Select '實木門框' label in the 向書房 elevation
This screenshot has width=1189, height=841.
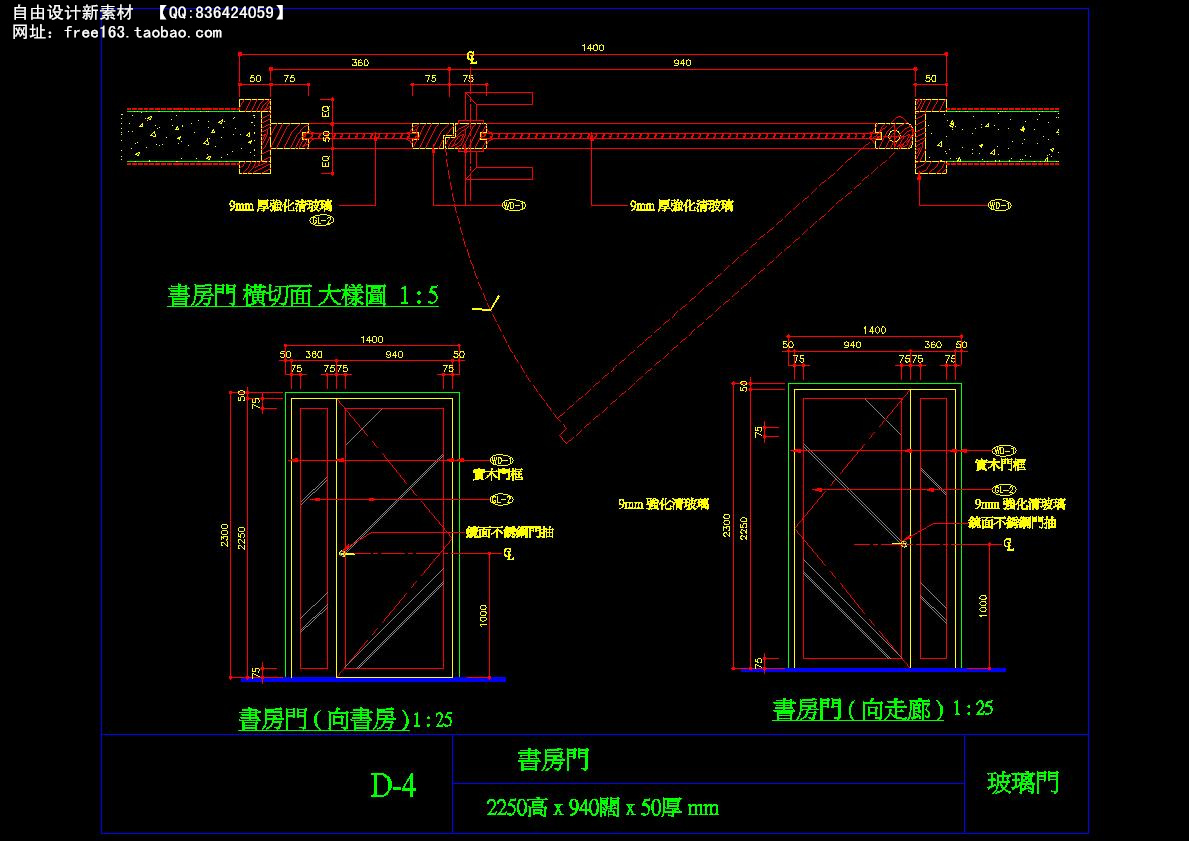(x=497, y=475)
